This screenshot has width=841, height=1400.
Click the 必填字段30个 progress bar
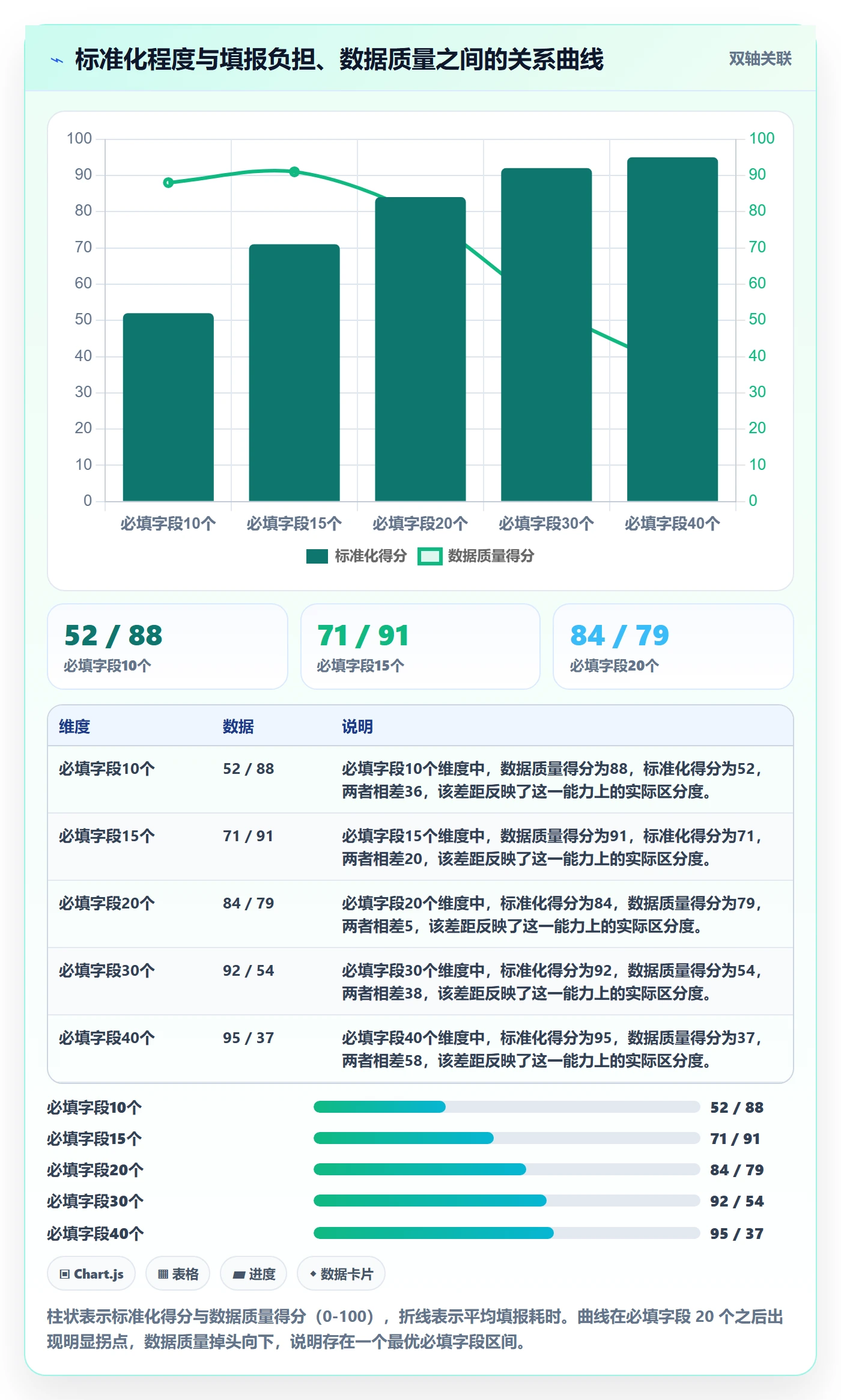[x=506, y=1201]
